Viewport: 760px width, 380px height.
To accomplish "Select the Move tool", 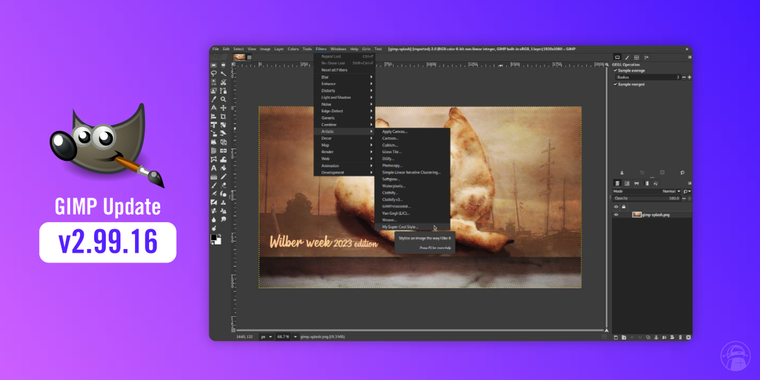I will click(x=223, y=108).
